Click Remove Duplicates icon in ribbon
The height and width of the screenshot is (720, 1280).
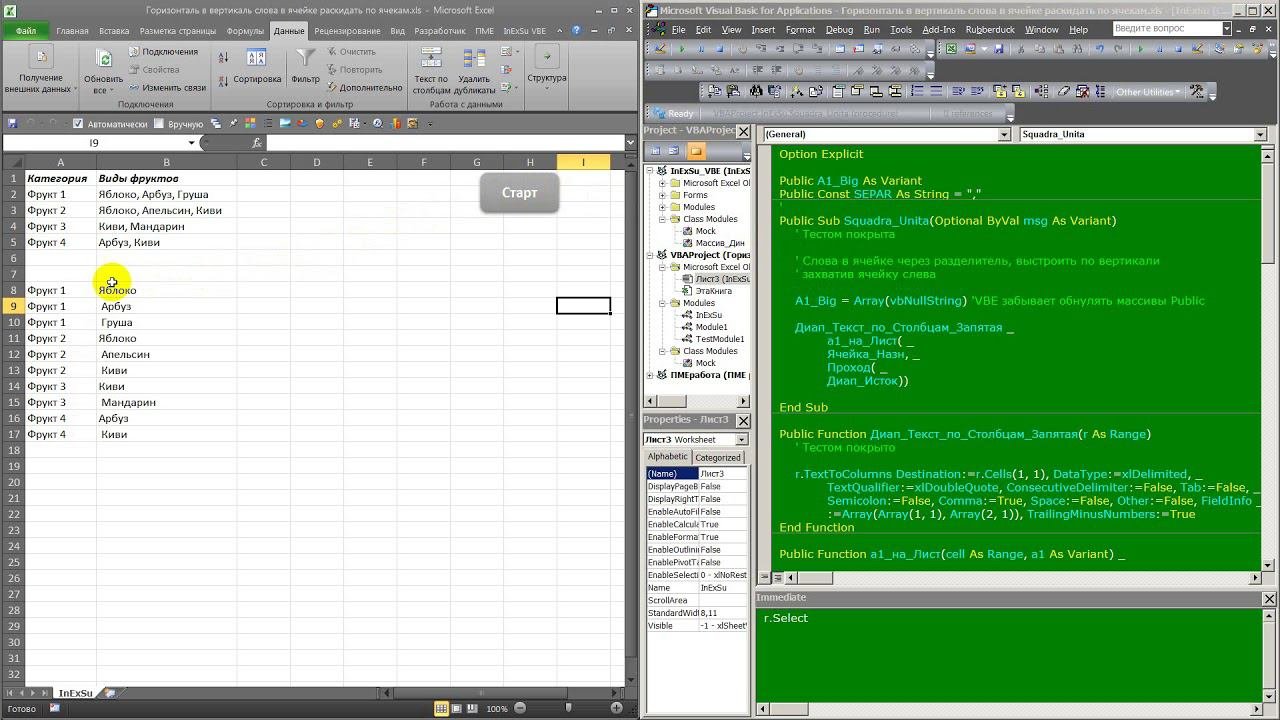(474, 59)
